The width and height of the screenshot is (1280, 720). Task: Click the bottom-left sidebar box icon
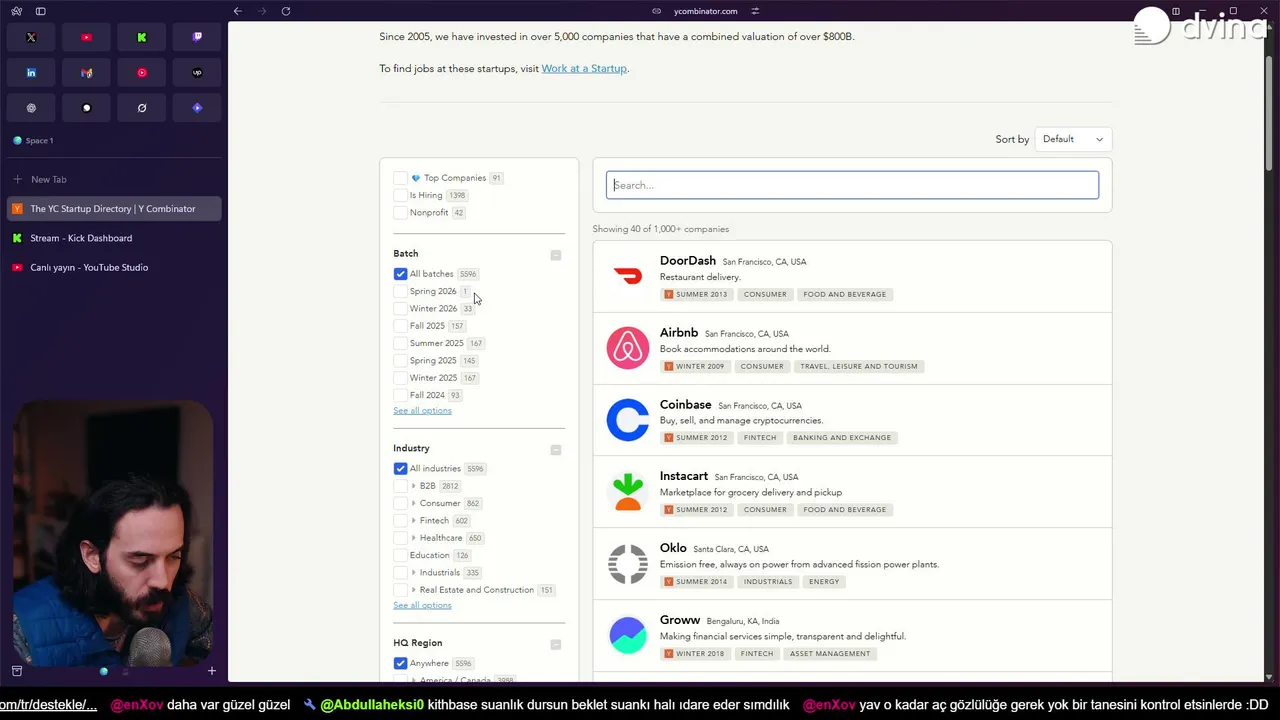point(17,671)
